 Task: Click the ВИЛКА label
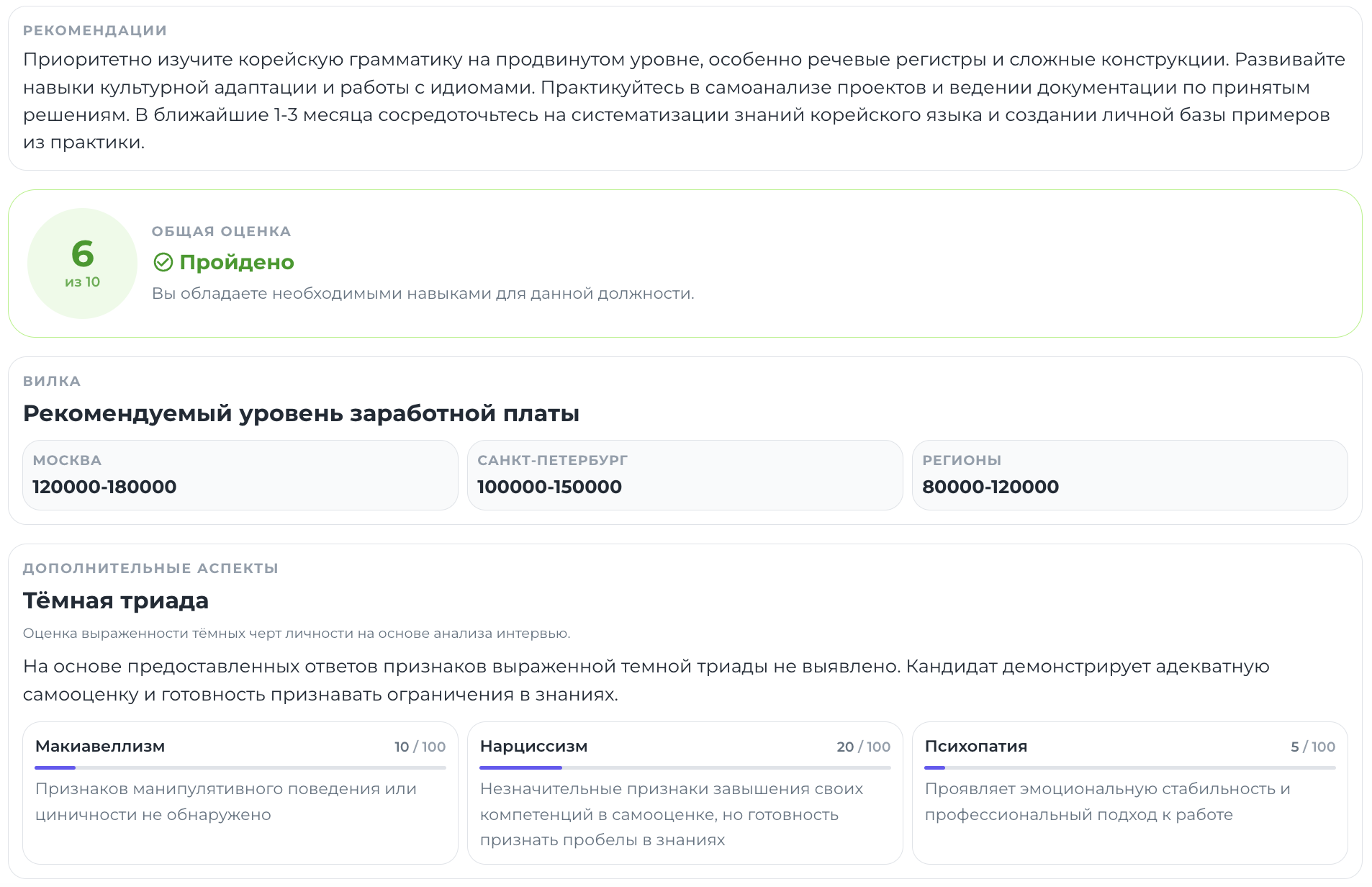pyautogui.click(x=52, y=381)
